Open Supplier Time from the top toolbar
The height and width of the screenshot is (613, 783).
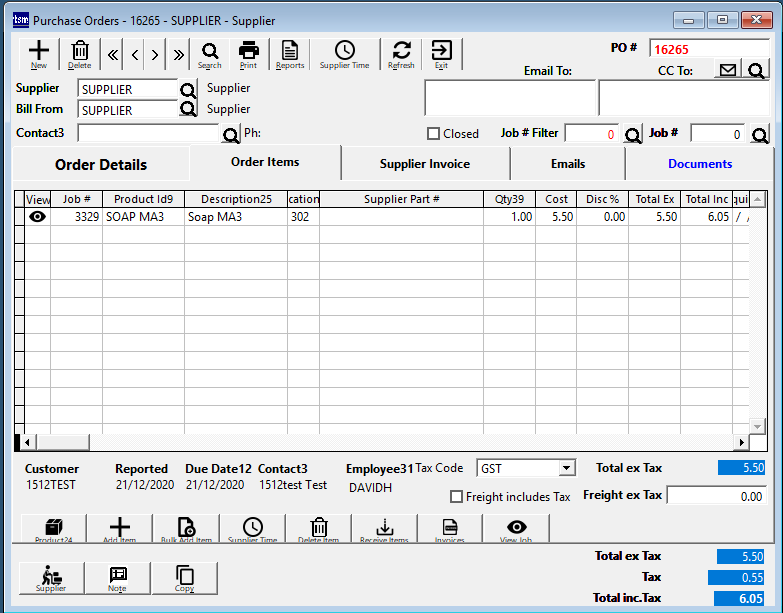click(344, 54)
